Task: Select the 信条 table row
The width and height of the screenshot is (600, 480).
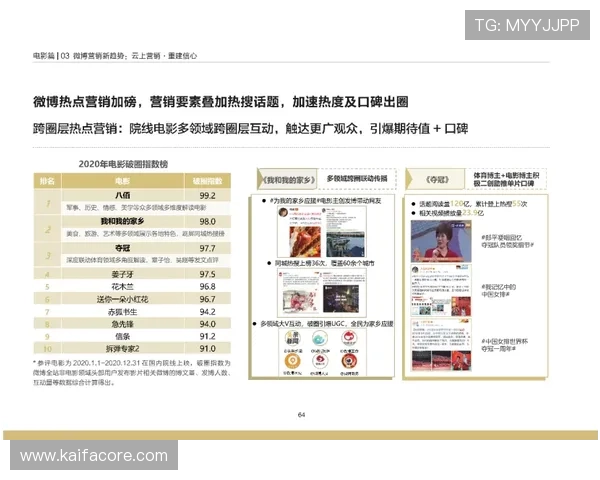Action: 132,336
